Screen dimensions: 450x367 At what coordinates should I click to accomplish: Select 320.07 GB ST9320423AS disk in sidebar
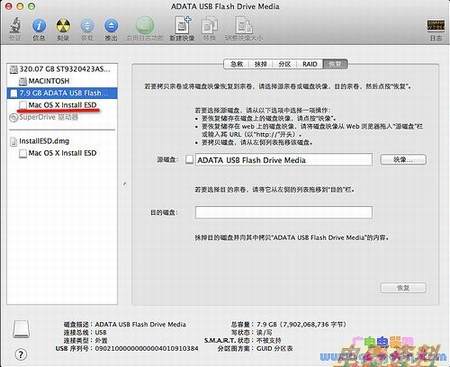[62, 69]
